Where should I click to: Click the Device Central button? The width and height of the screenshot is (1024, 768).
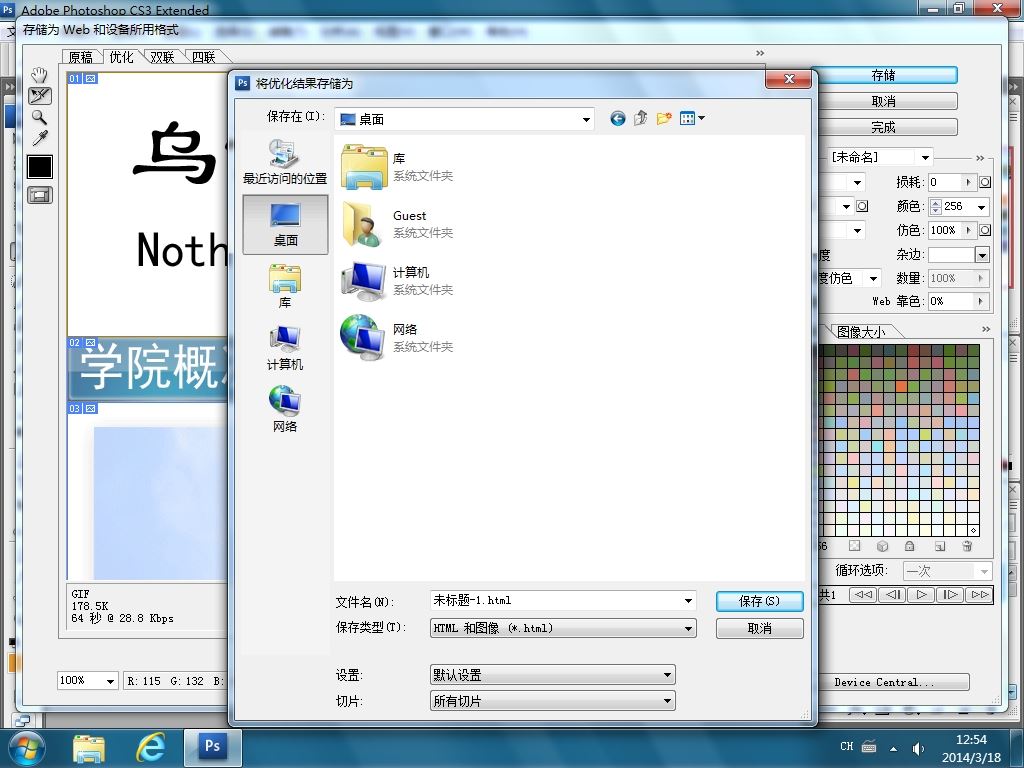884,682
